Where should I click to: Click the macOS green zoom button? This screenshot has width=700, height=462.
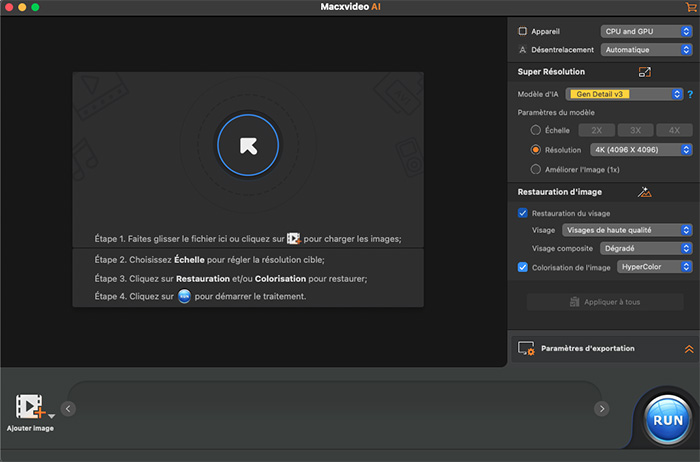tap(35, 7)
